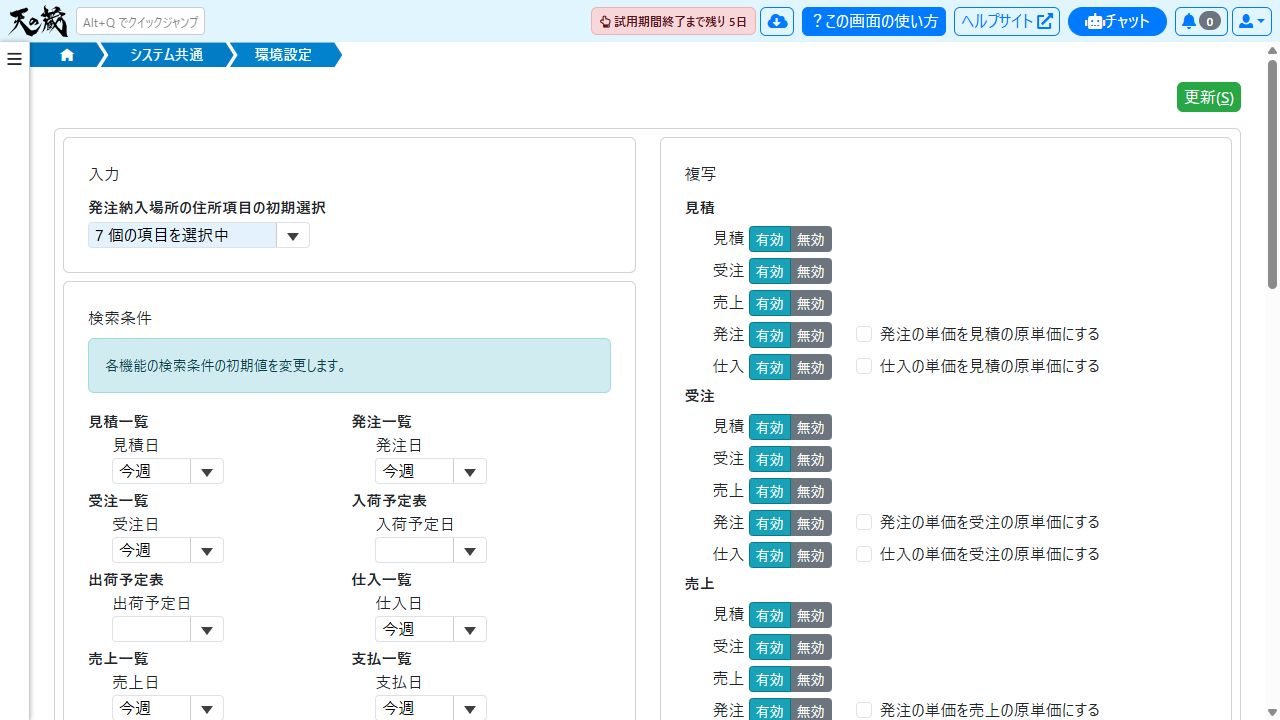Check 仕入の単価を見積の原単価にする
This screenshot has width=1280, height=720.
point(865,366)
